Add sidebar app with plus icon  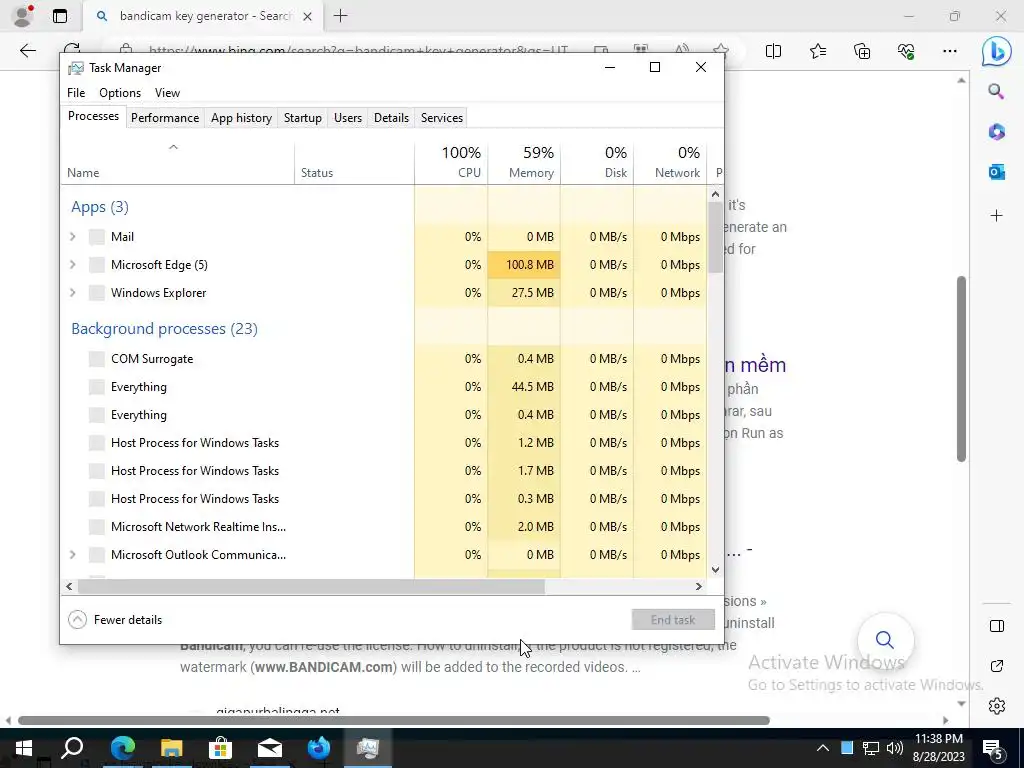[x=996, y=216]
